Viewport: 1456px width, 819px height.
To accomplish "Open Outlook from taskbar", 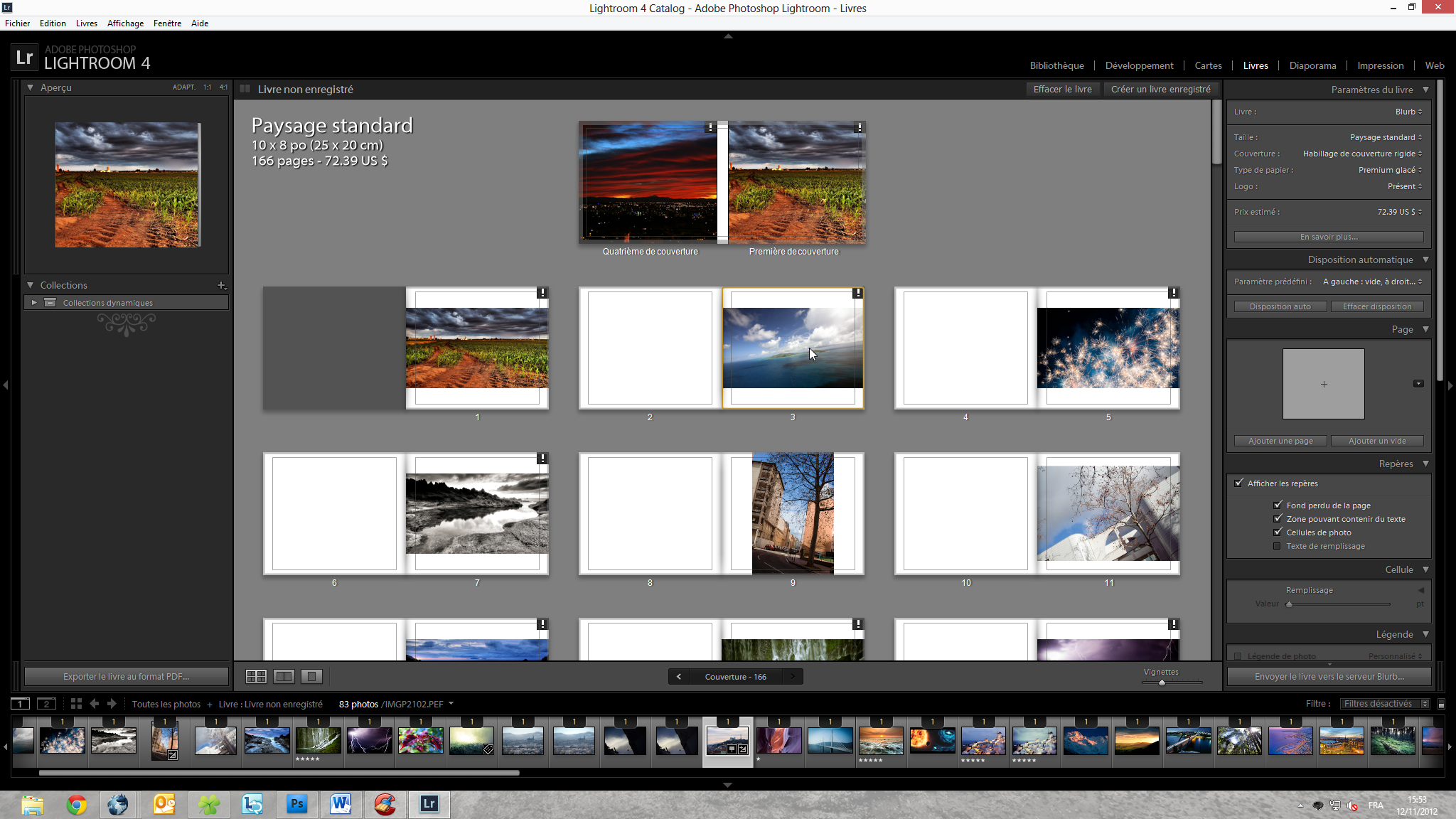I will [164, 804].
